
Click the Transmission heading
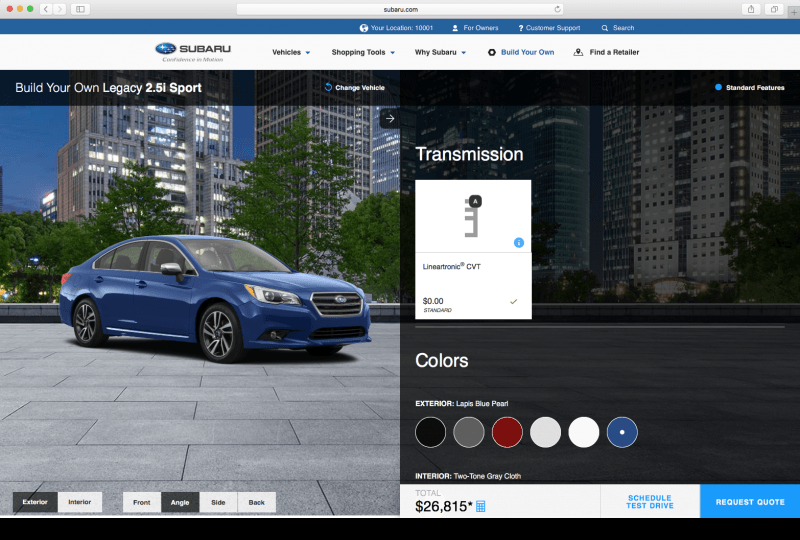pyautogui.click(x=469, y=154)
